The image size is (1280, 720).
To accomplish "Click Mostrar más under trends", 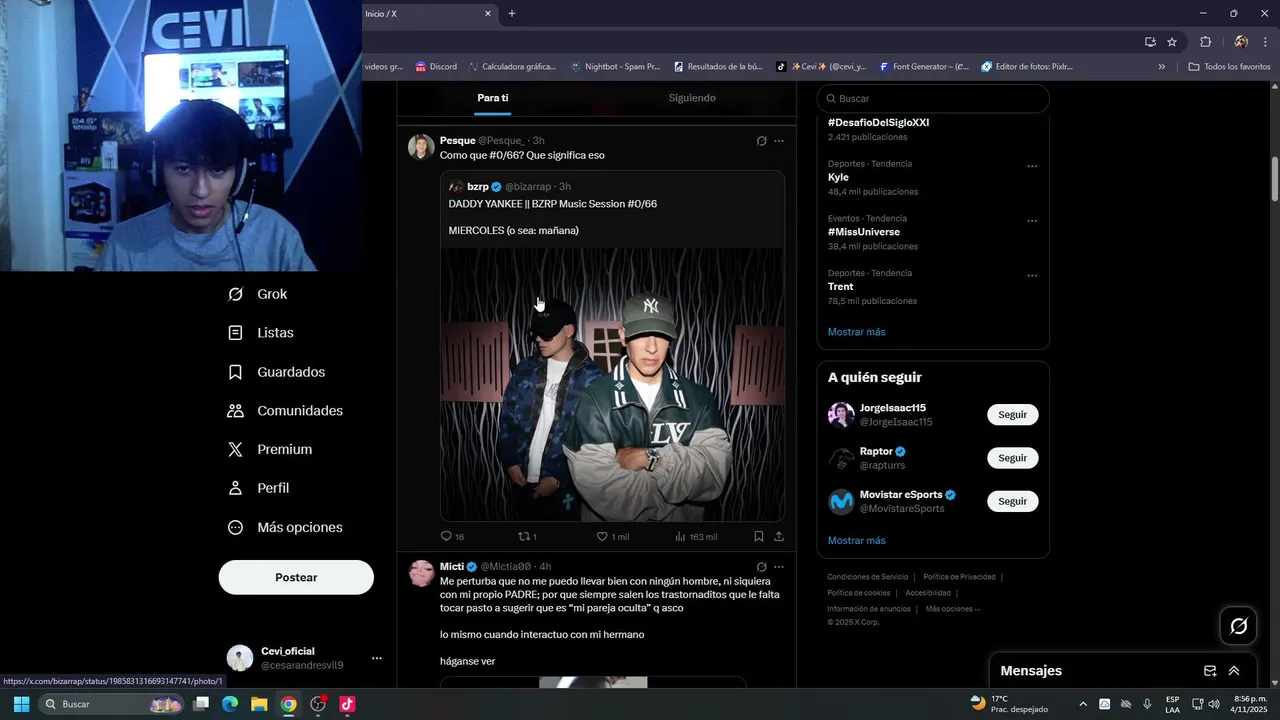I will point(856,332).
